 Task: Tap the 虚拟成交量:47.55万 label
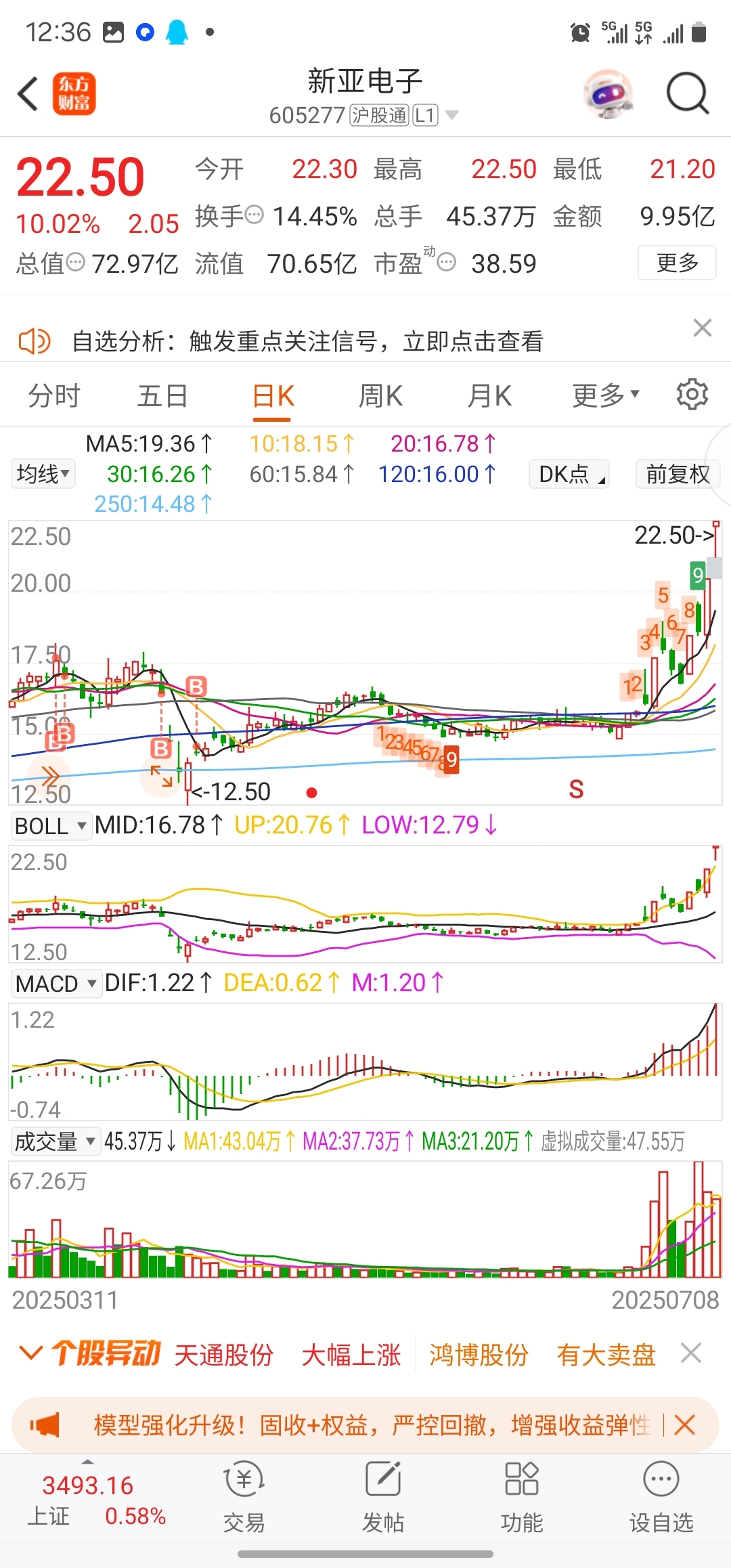pos(612,1141)
